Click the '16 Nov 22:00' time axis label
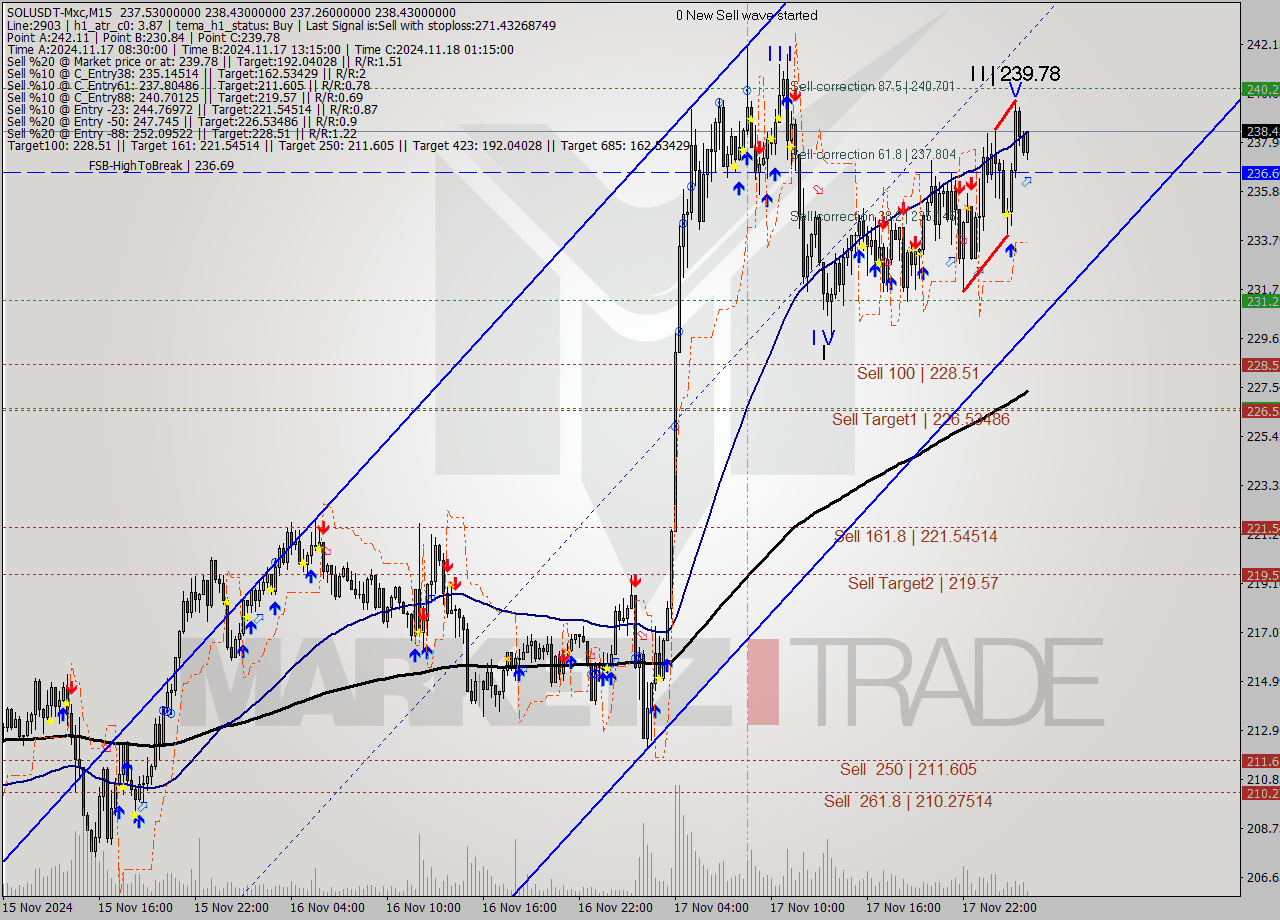1280x920 pixels. 616,908
